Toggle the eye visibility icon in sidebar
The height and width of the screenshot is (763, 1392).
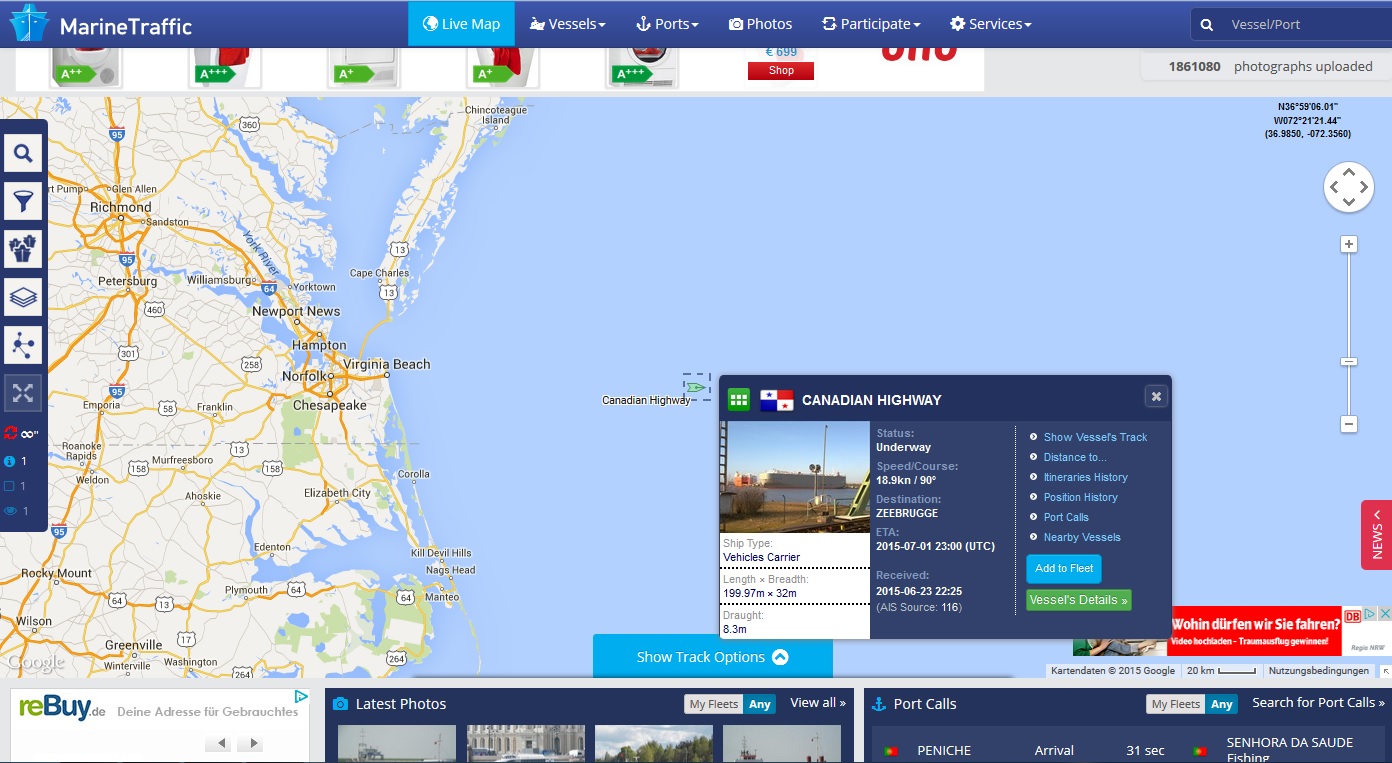9,511
